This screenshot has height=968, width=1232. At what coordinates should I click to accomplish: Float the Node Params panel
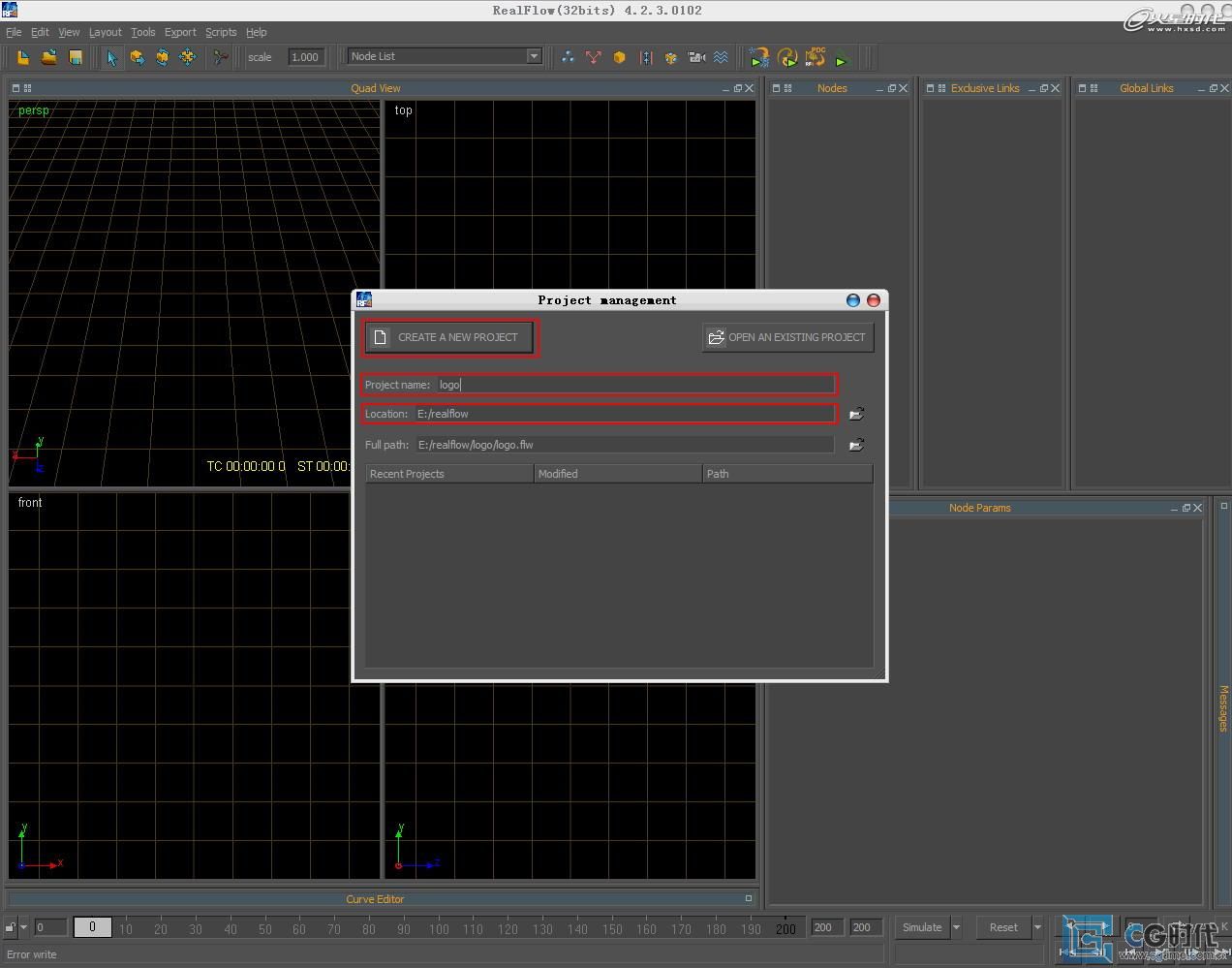click(1186, 508)
